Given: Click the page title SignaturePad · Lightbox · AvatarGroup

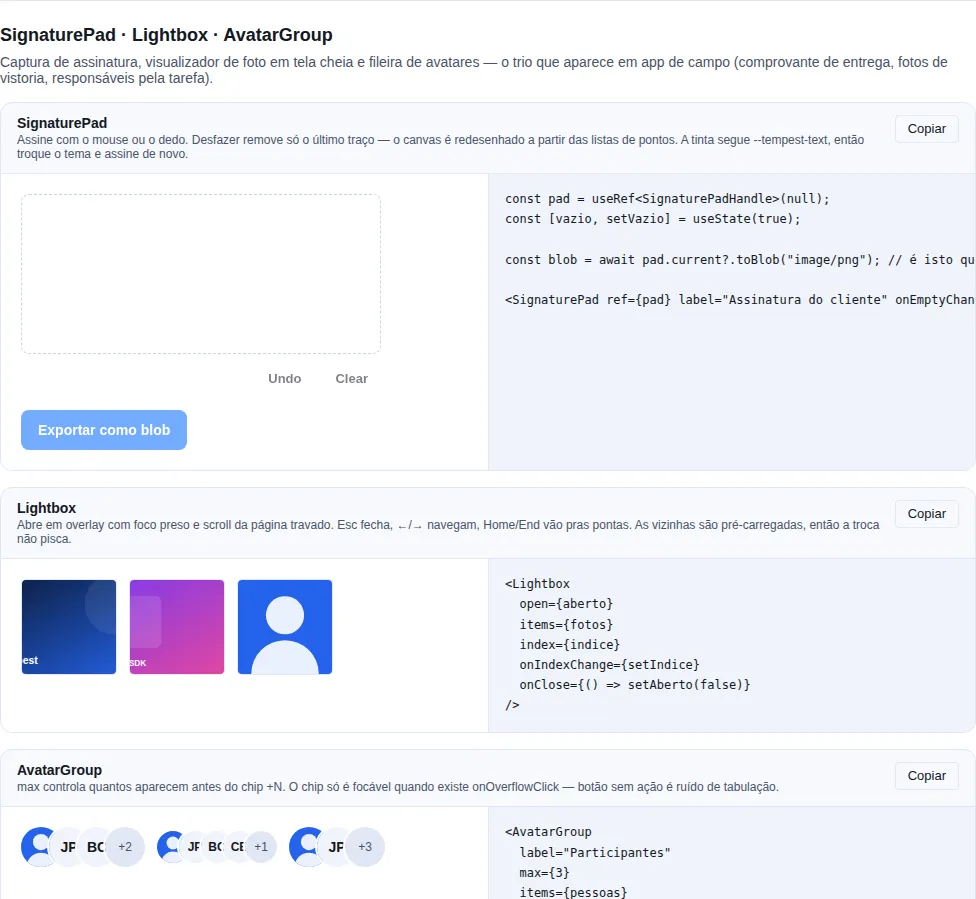Looking at the screenshot, I should tap(166, 35).
